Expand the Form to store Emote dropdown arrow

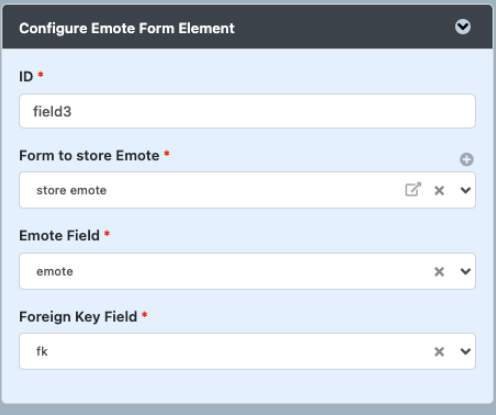[465, 190]
